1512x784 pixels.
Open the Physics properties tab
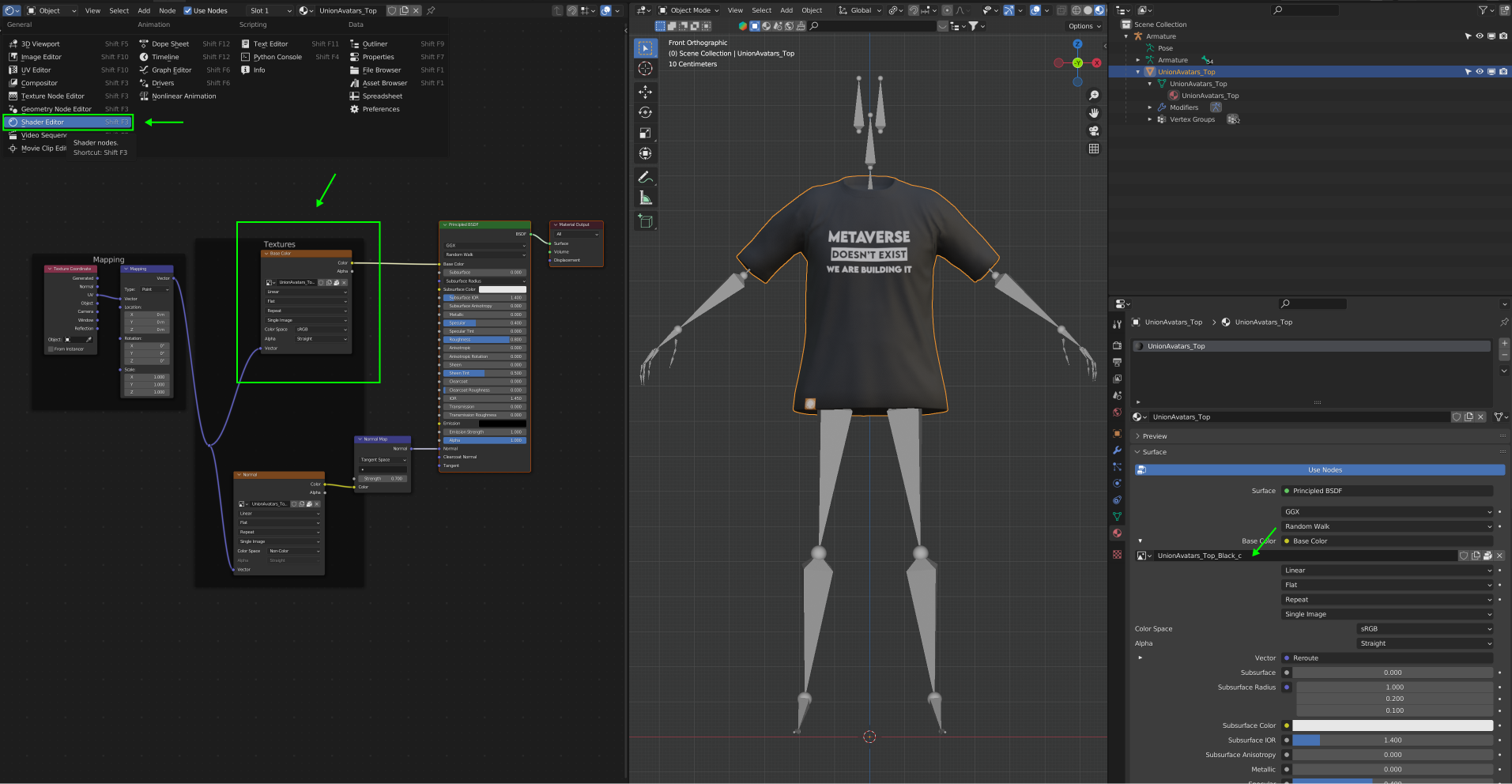(1117, 483)
